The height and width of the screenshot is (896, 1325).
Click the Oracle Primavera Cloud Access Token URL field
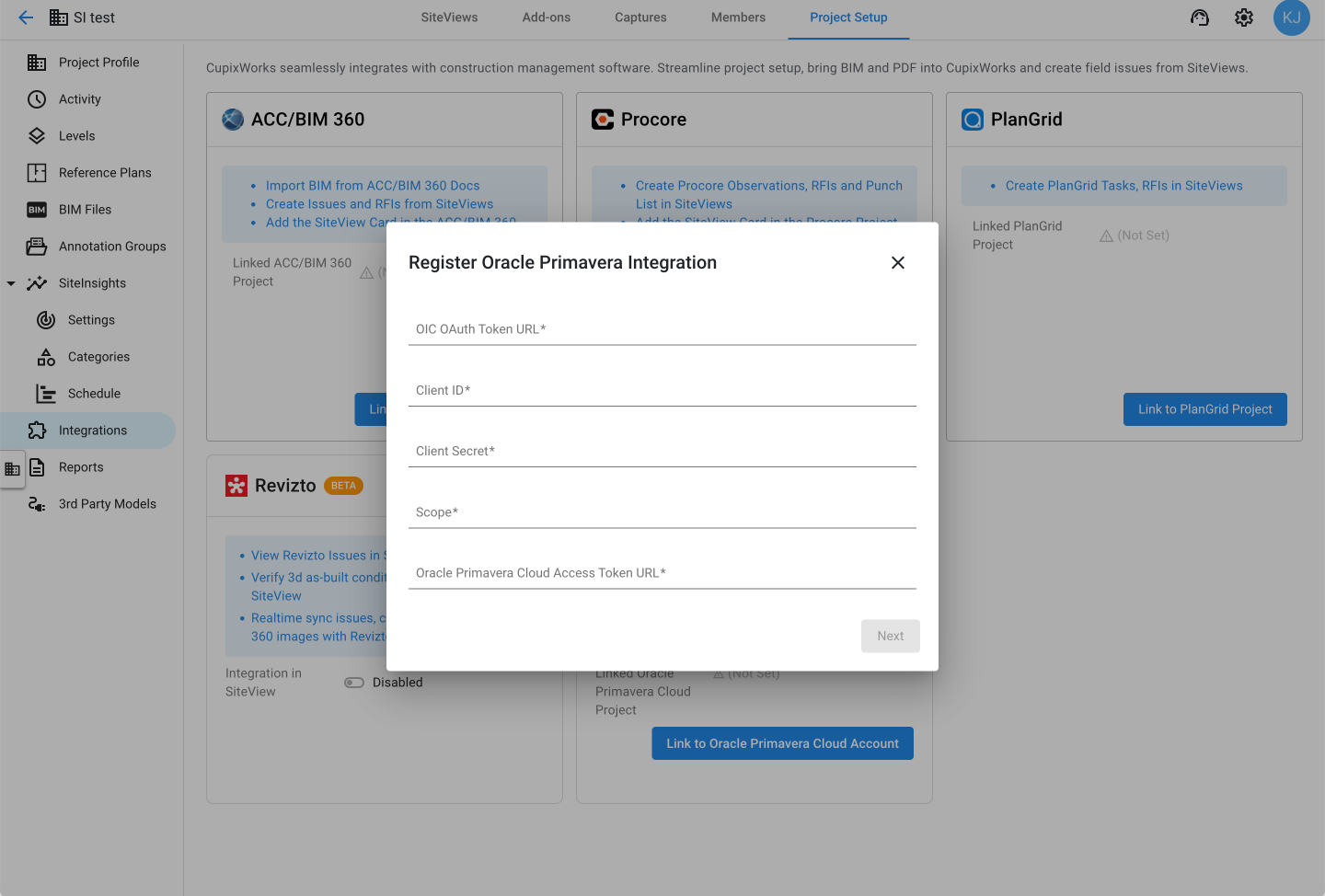tap(662, 573)
